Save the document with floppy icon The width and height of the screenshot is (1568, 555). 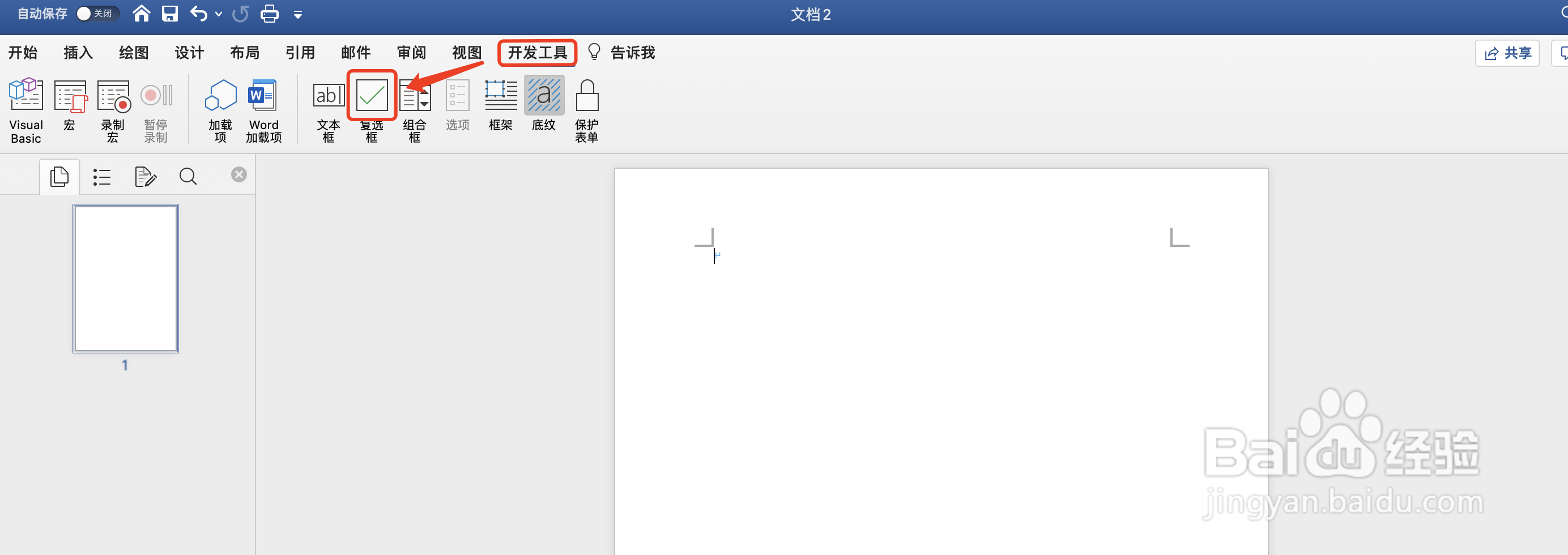pos(170,14)
